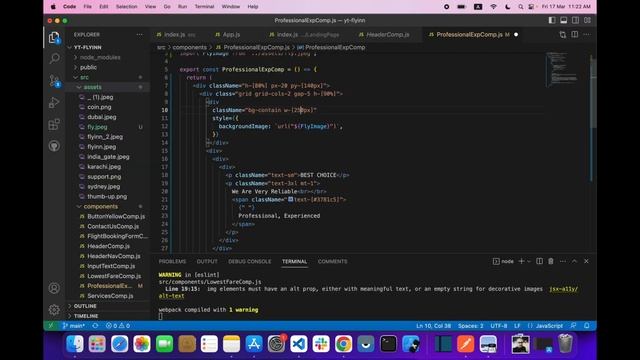
Task: Open Terminal app in the Dock
Action: [x=388, y=344]
